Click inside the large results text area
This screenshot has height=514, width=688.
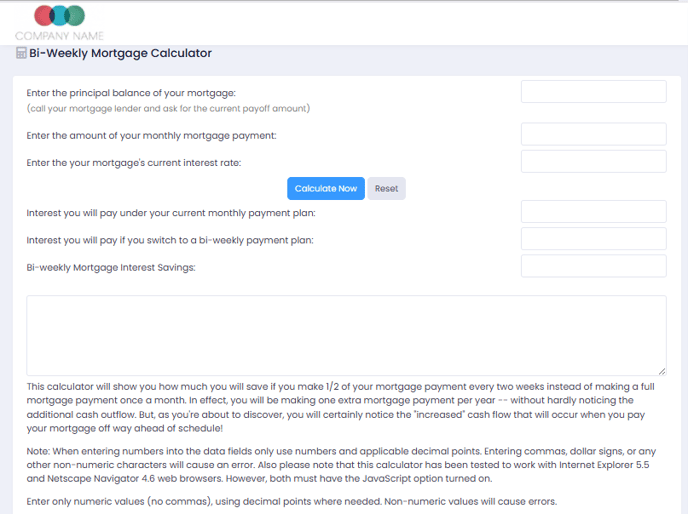pos(346,335)
